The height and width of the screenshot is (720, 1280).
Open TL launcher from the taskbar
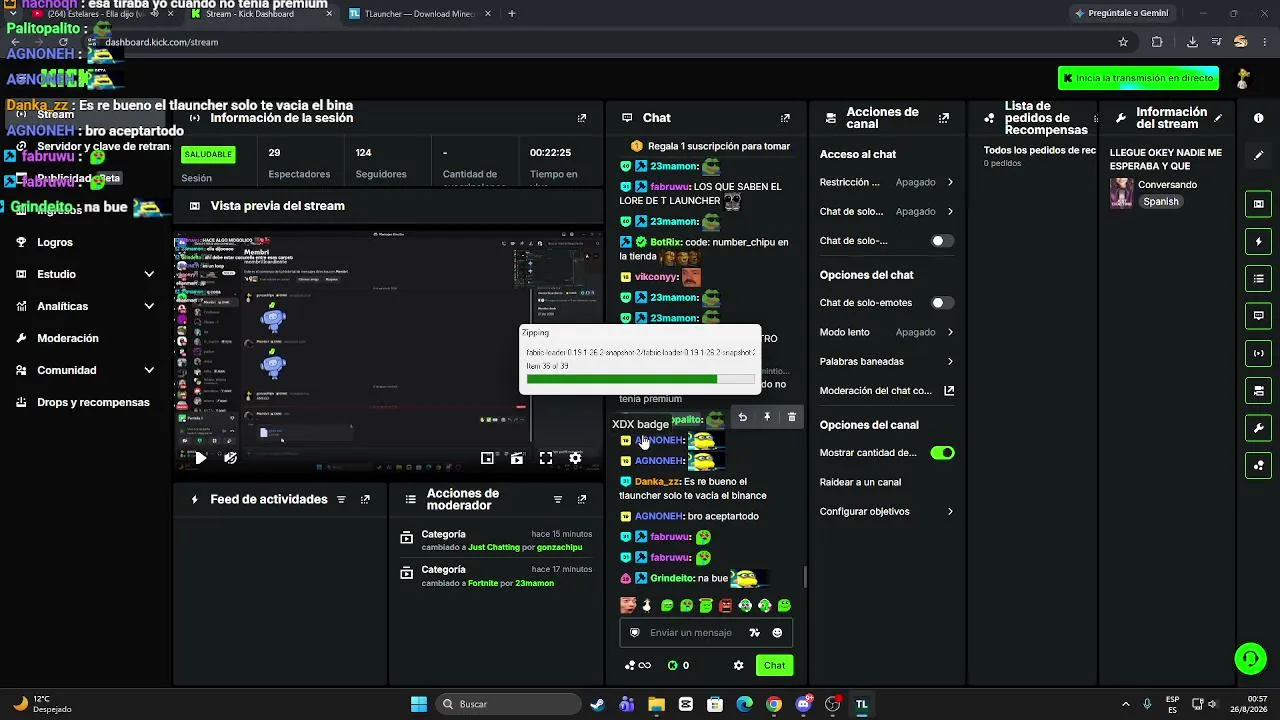861,704
